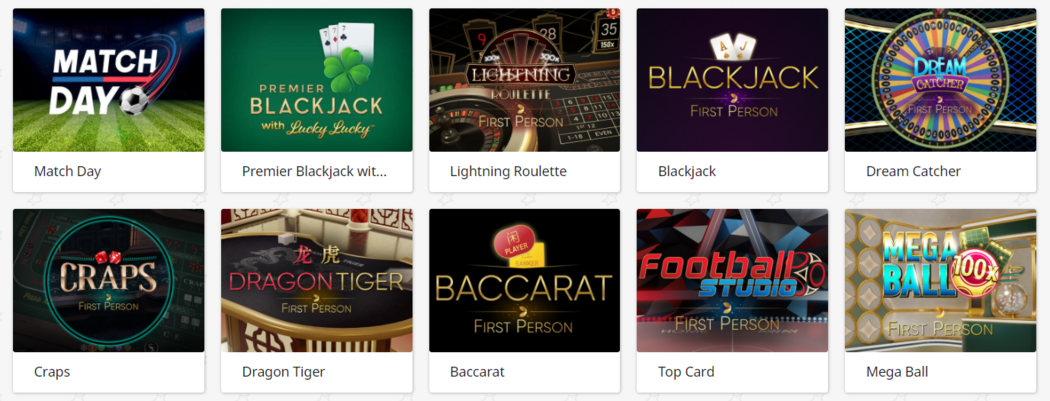Click the "Mega Ball" caption text
The height and width of the screenshot is (401, 1050).
(x=897, y=372)
